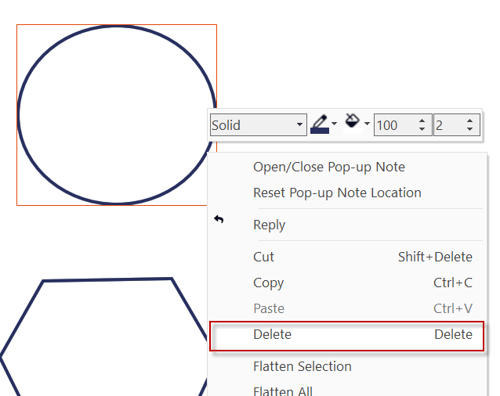
Task: Decrease opacity with the down arrow
Action: 422,129
